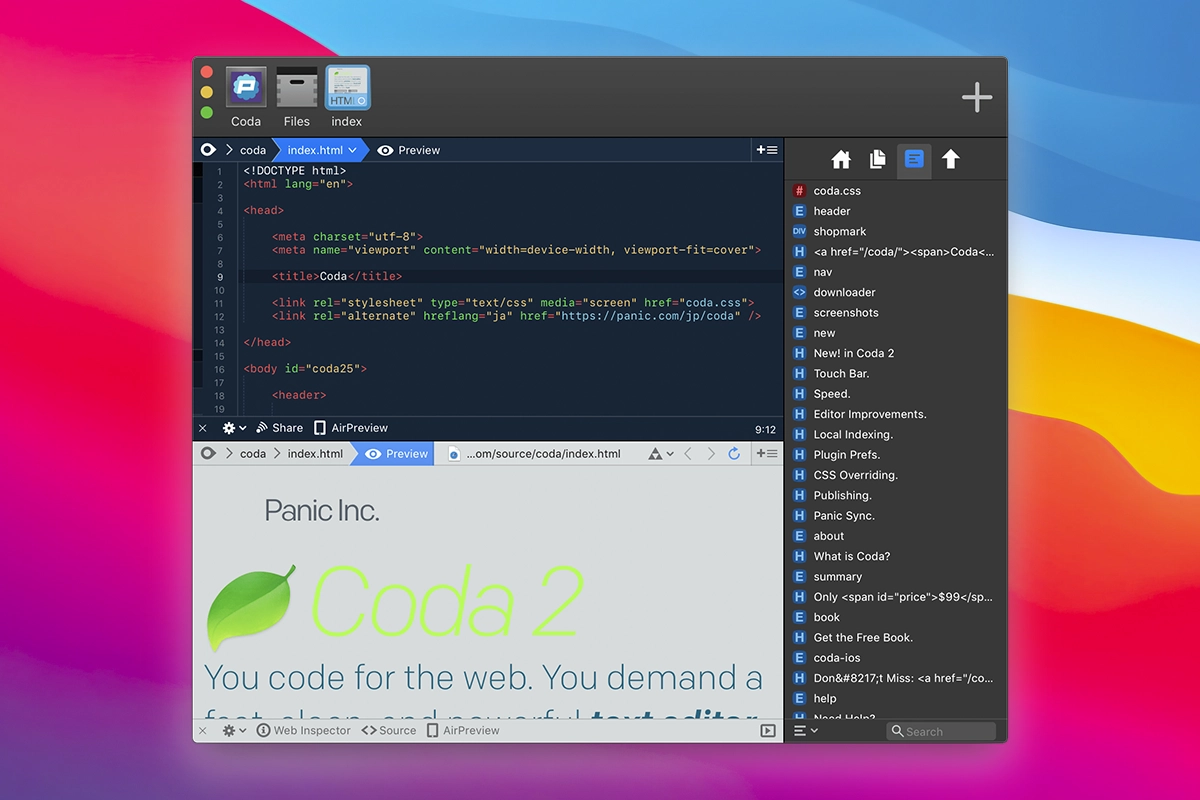The height and width of the screenshot is (800, 1200).
Task: Select "What is Coda?" in the navigator
Action: tap(851, 556)
